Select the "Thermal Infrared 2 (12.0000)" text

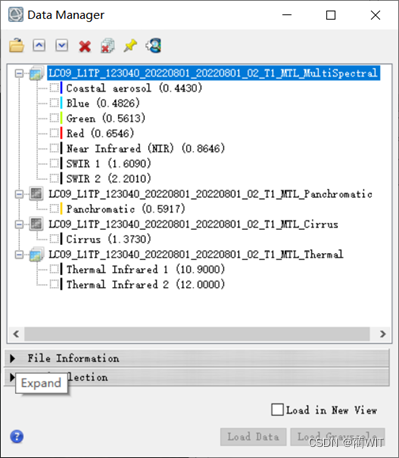click(x=145, y=284)
